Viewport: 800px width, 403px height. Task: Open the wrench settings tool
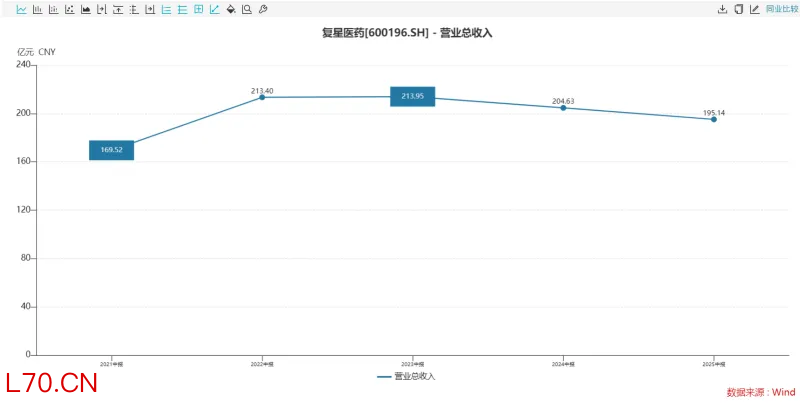pyautogui.click(x=263, y=9)
